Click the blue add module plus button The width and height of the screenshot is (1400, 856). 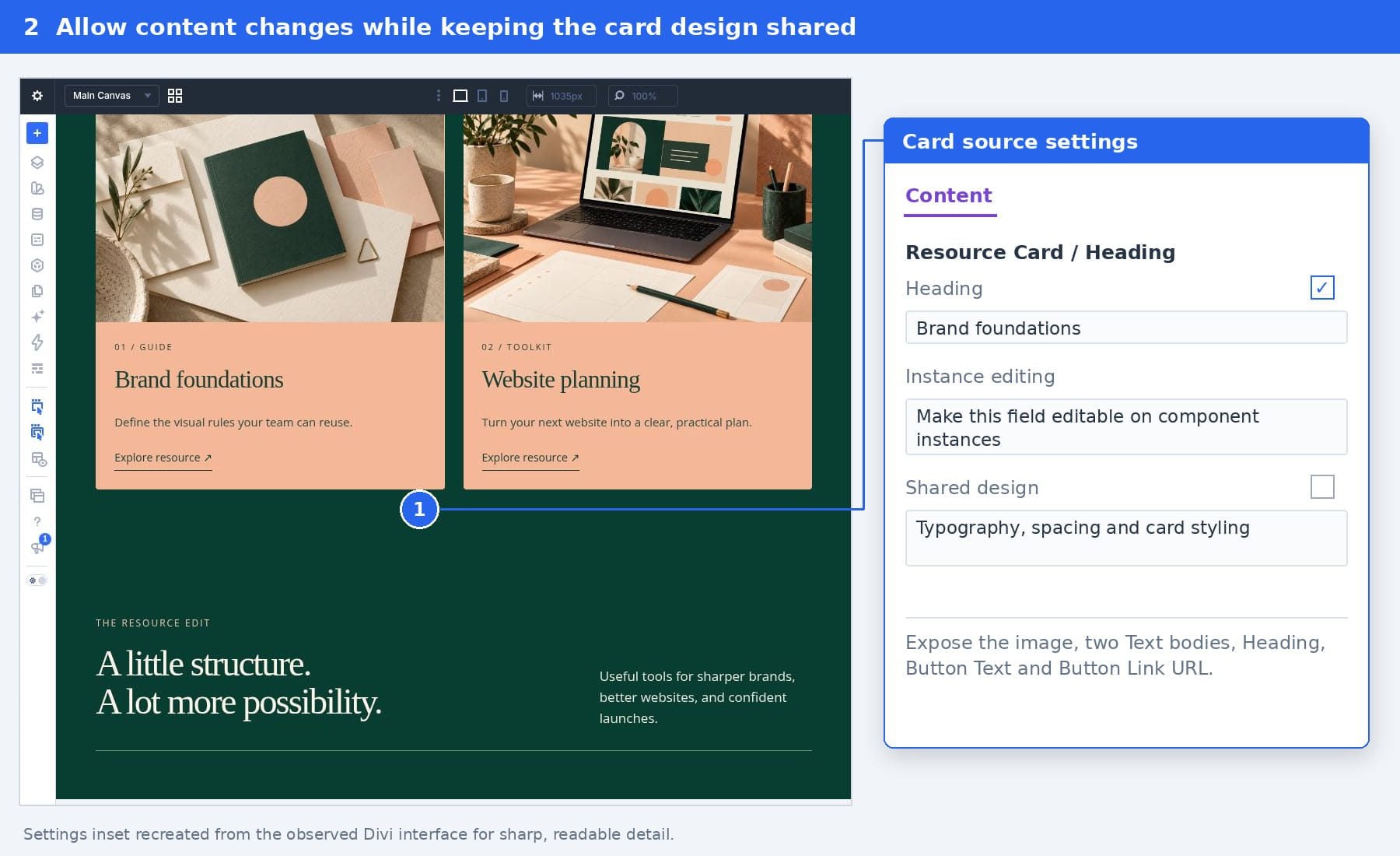click(37, 133)
